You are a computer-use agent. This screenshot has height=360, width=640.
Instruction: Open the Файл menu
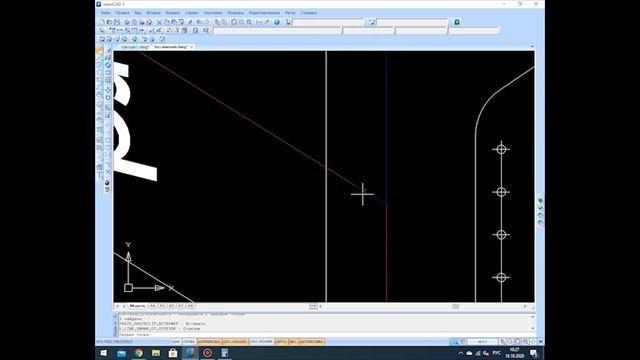tap(105, 13)
